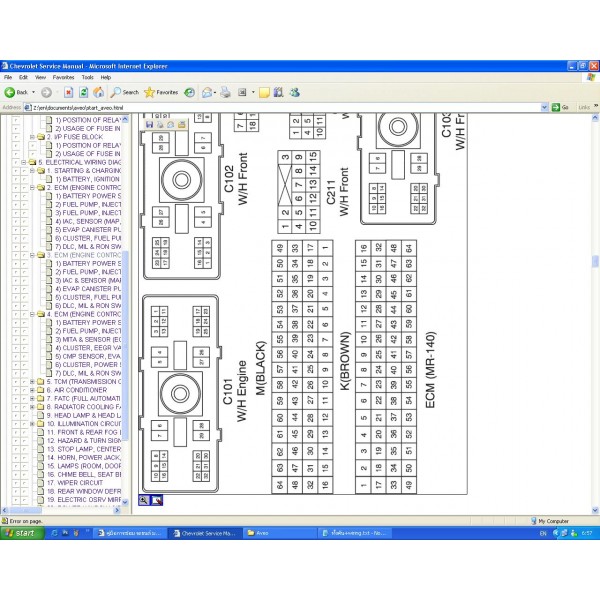Click the Windows start button
600x600 pixels.
pos(22,533)
